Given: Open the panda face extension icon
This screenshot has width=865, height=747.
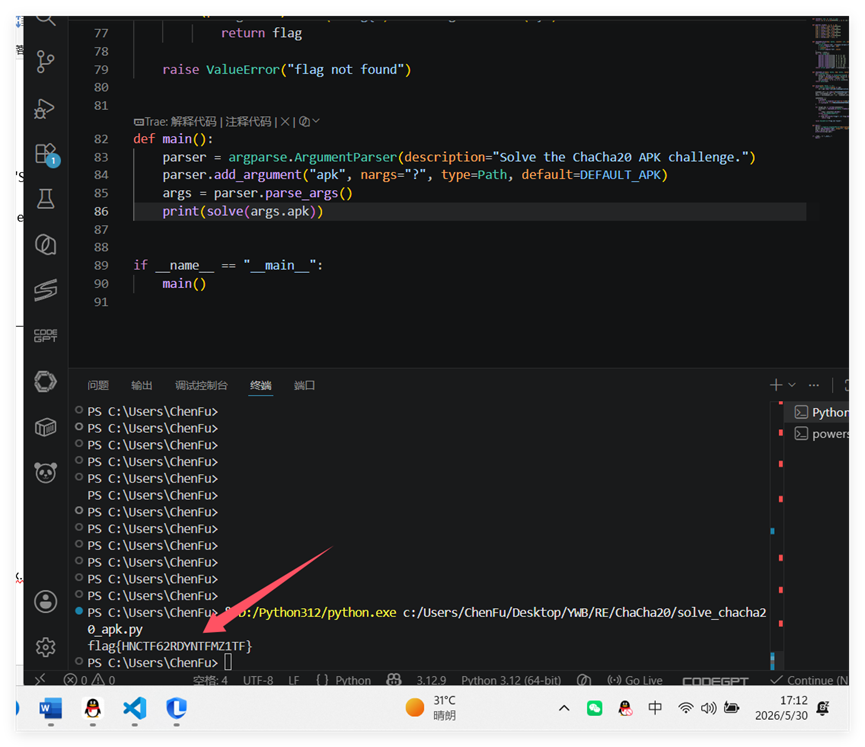Looking at the screenshot, I should tap(45, 473).
